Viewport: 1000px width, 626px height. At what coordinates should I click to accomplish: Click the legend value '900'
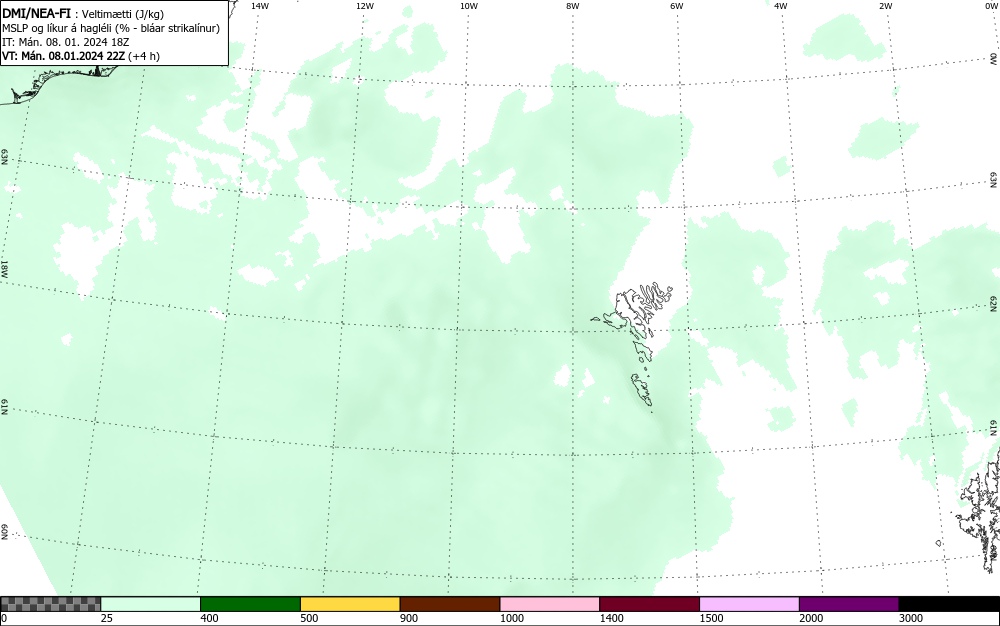coord(409,618)
